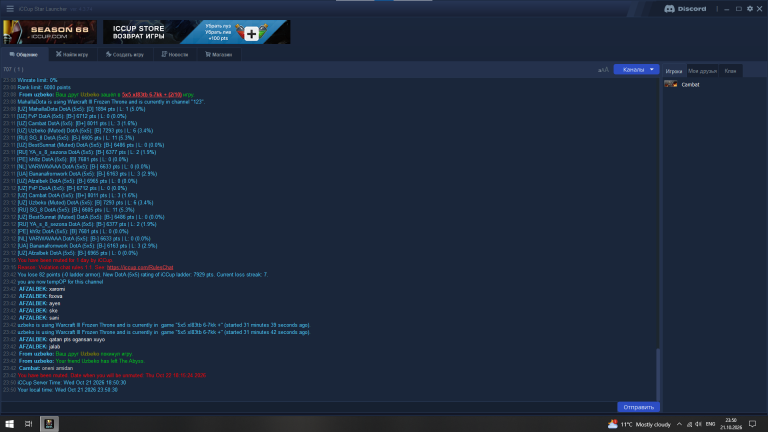Click the chat message input field

(309, 407)
